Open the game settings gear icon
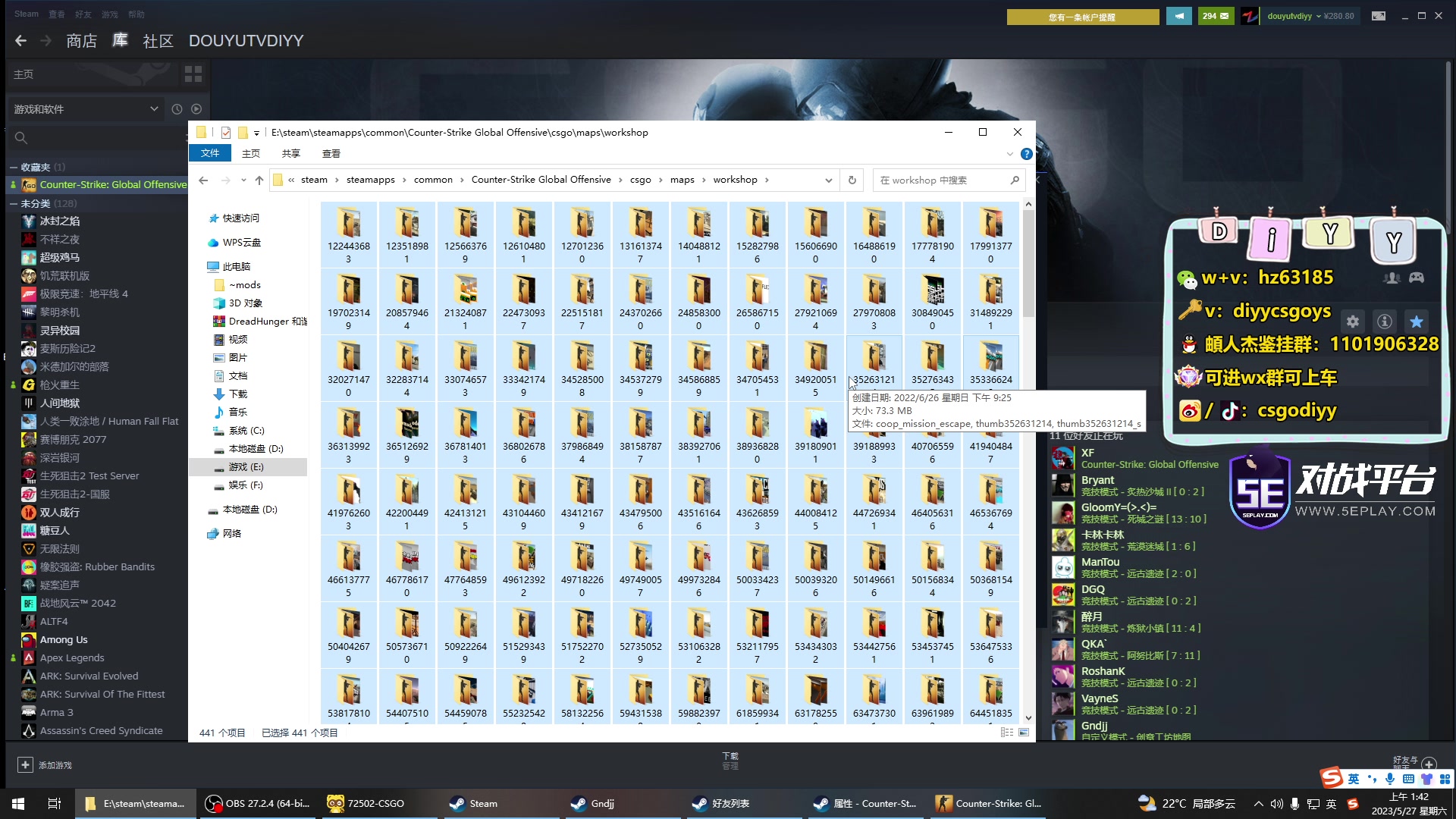This screenshot has width=1456, height=819. click(x=1353, y=321)
